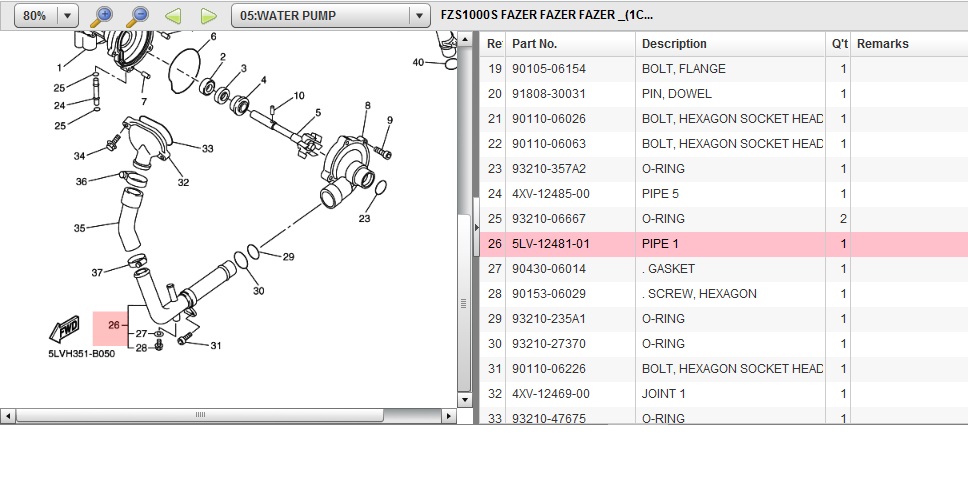Click the FWD direction arrow in diagram

click(x=65, y=332)
